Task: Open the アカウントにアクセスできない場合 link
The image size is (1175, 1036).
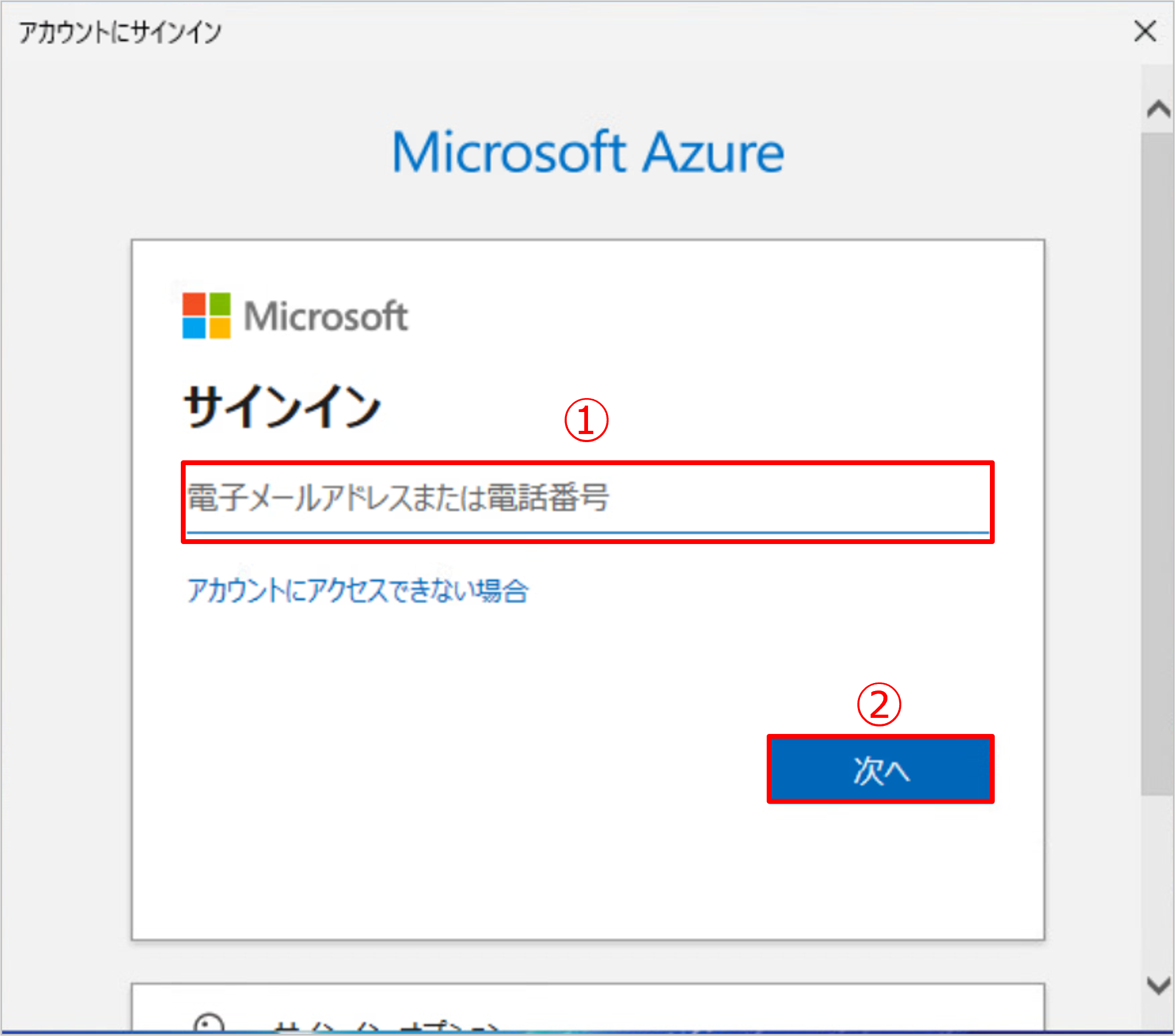Action: (357, 591)
